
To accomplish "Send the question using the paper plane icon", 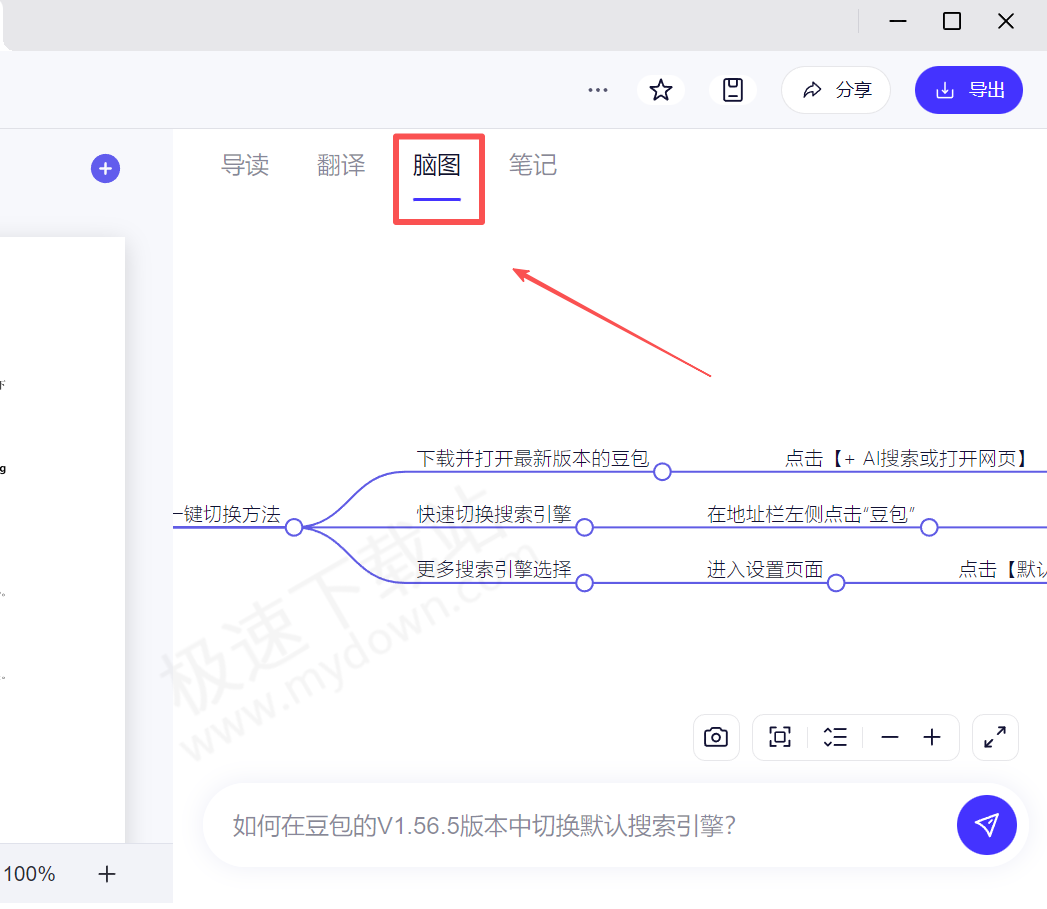I will coord(987,825).
